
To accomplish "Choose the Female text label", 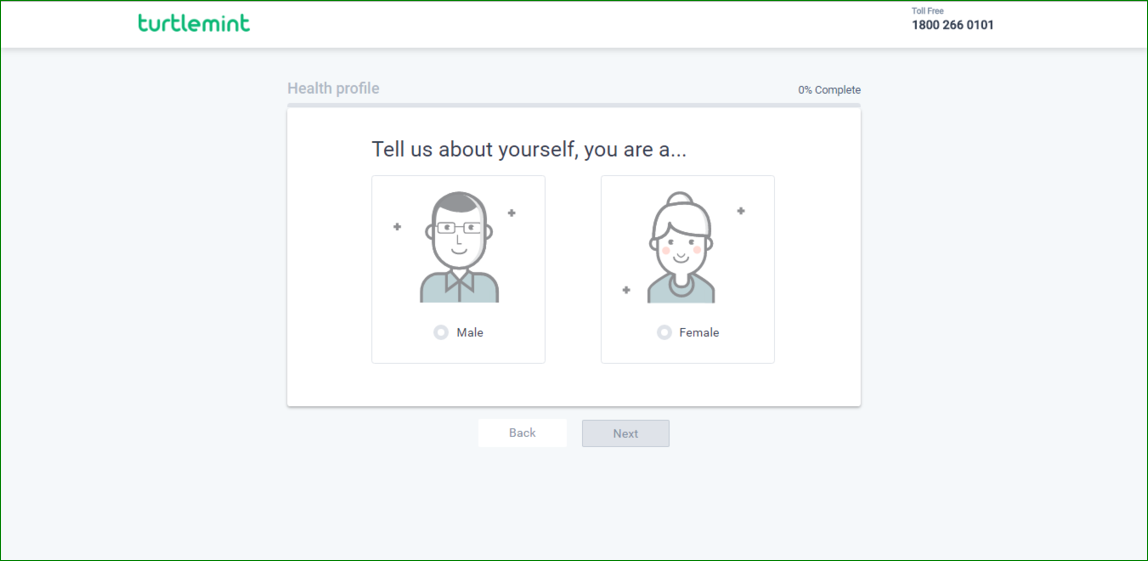I will (699, 333).
